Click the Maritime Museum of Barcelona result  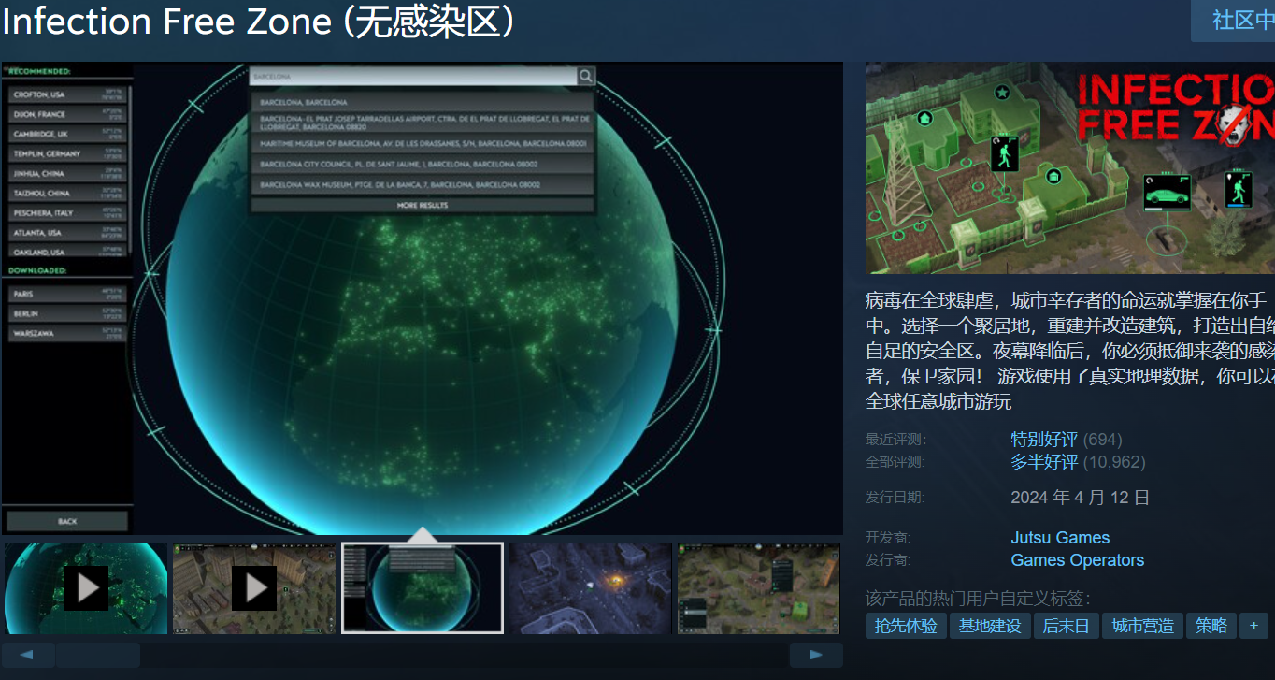point(422,144)
